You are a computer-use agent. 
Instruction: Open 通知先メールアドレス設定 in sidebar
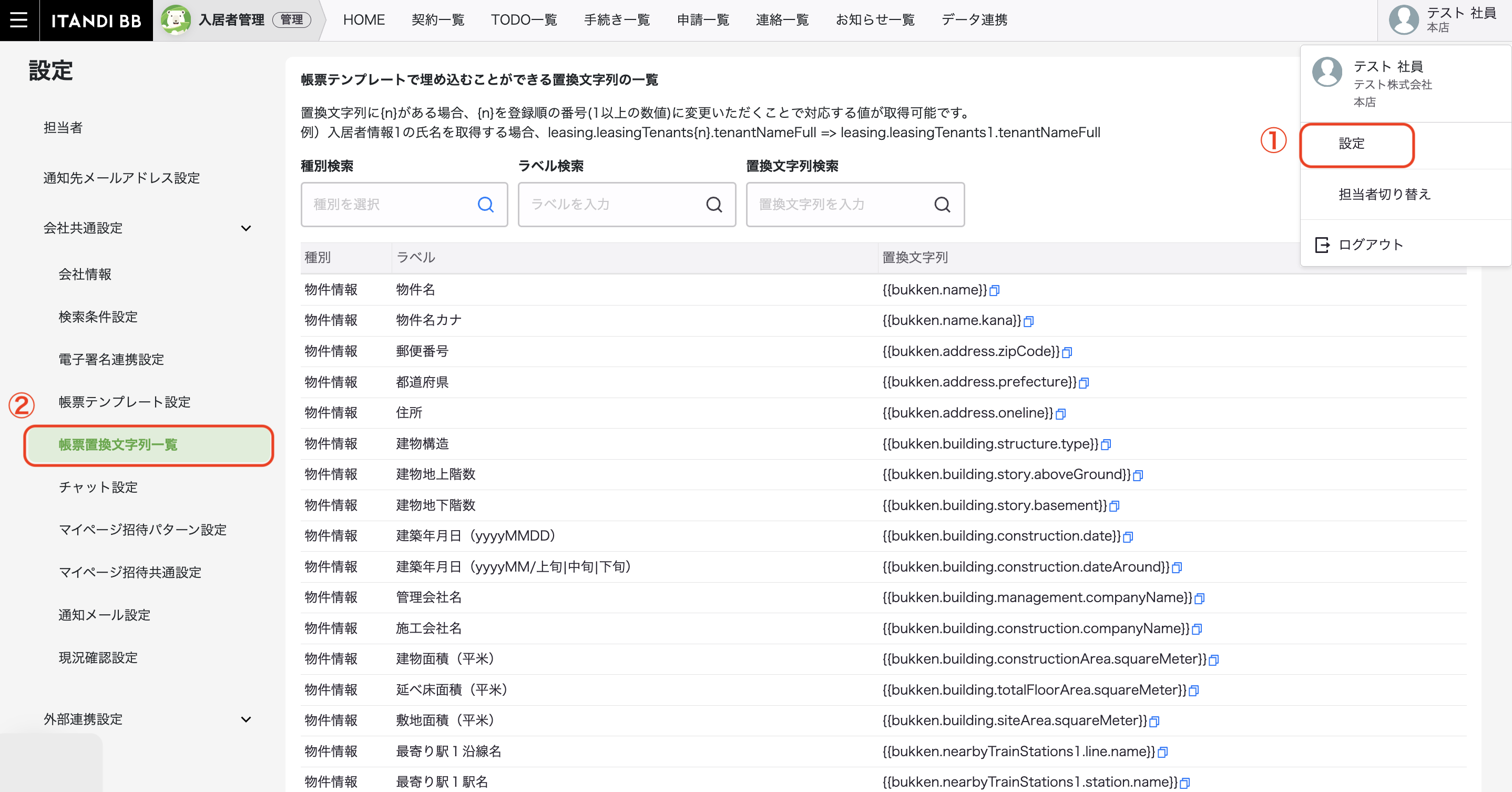pyautogui.click(x=121, y=178)
